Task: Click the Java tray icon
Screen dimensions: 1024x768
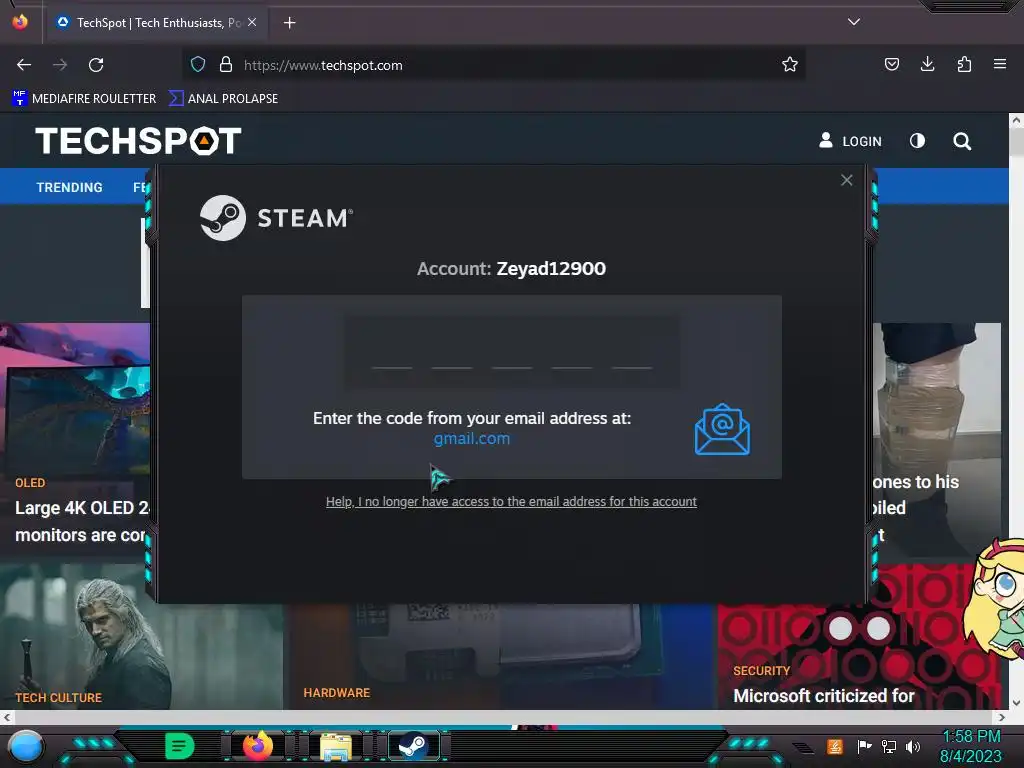Action: 835,746
